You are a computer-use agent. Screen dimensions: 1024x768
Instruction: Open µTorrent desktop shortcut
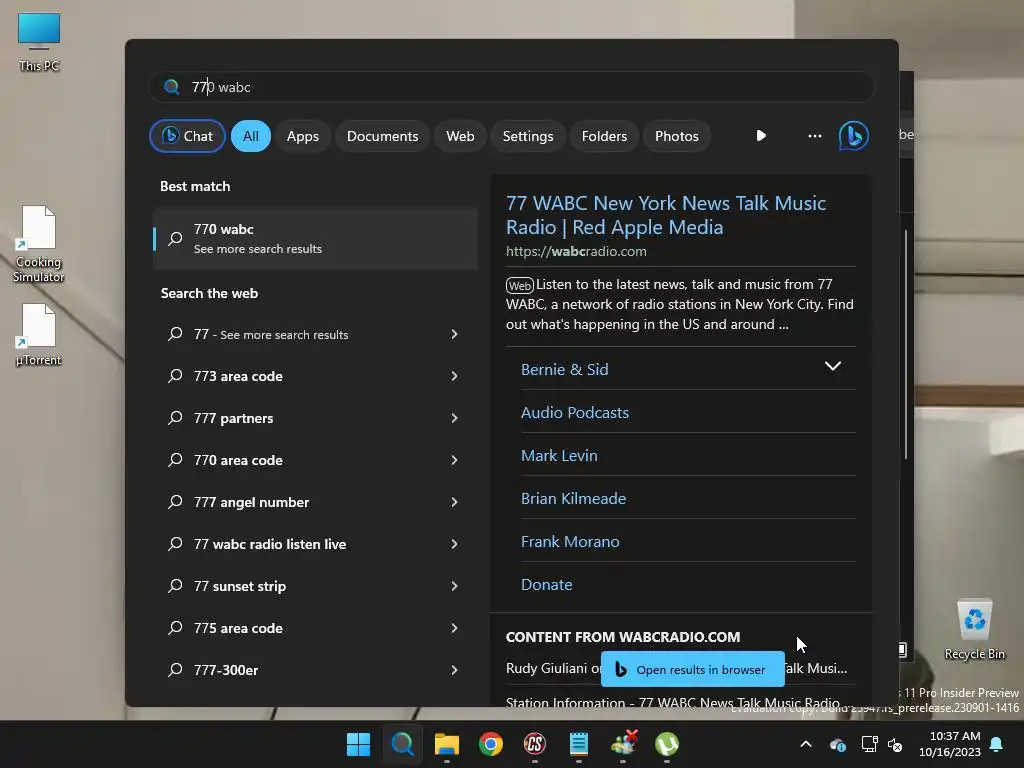pos(39,335)
